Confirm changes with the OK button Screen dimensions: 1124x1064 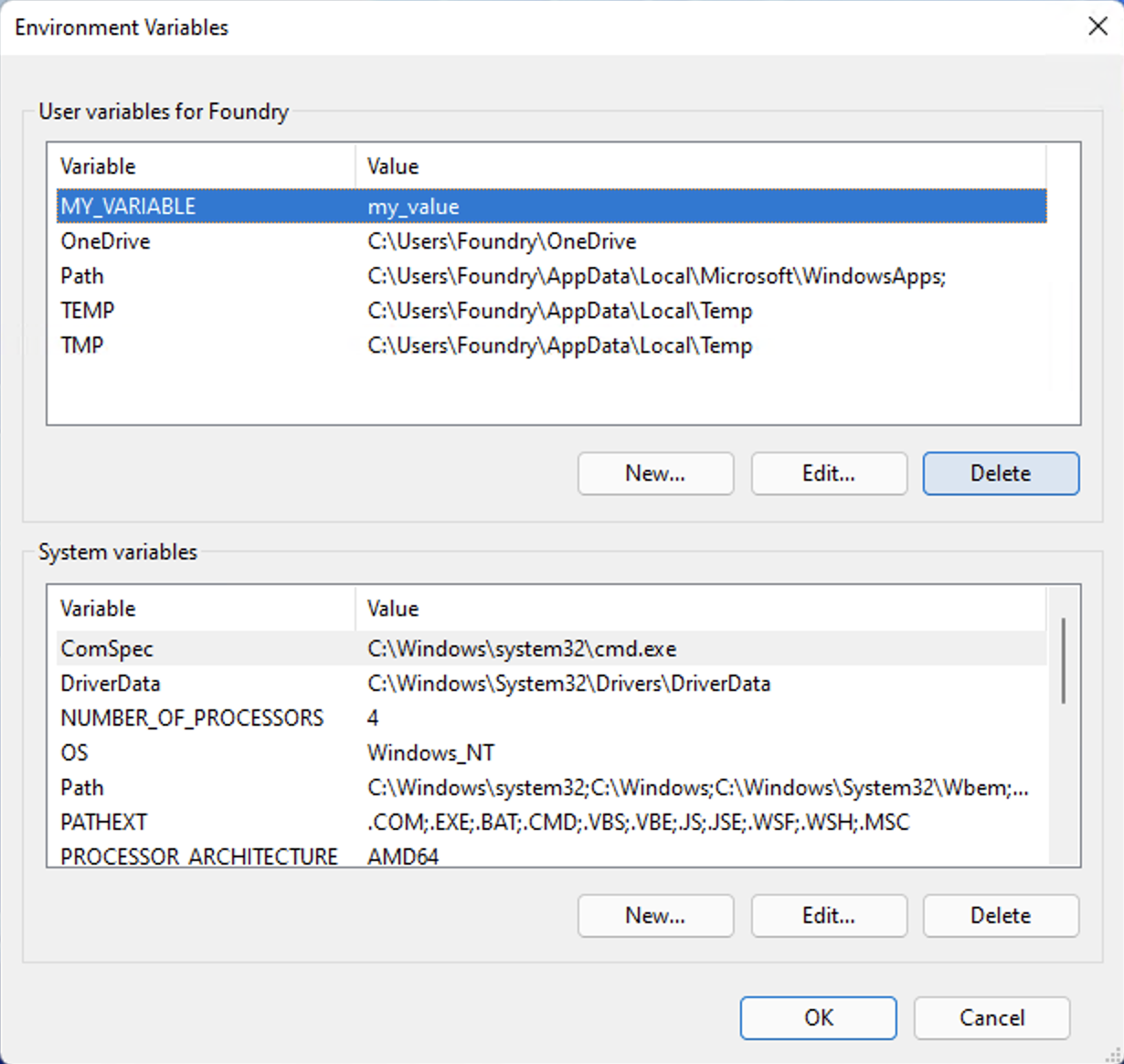point(817,1017)
